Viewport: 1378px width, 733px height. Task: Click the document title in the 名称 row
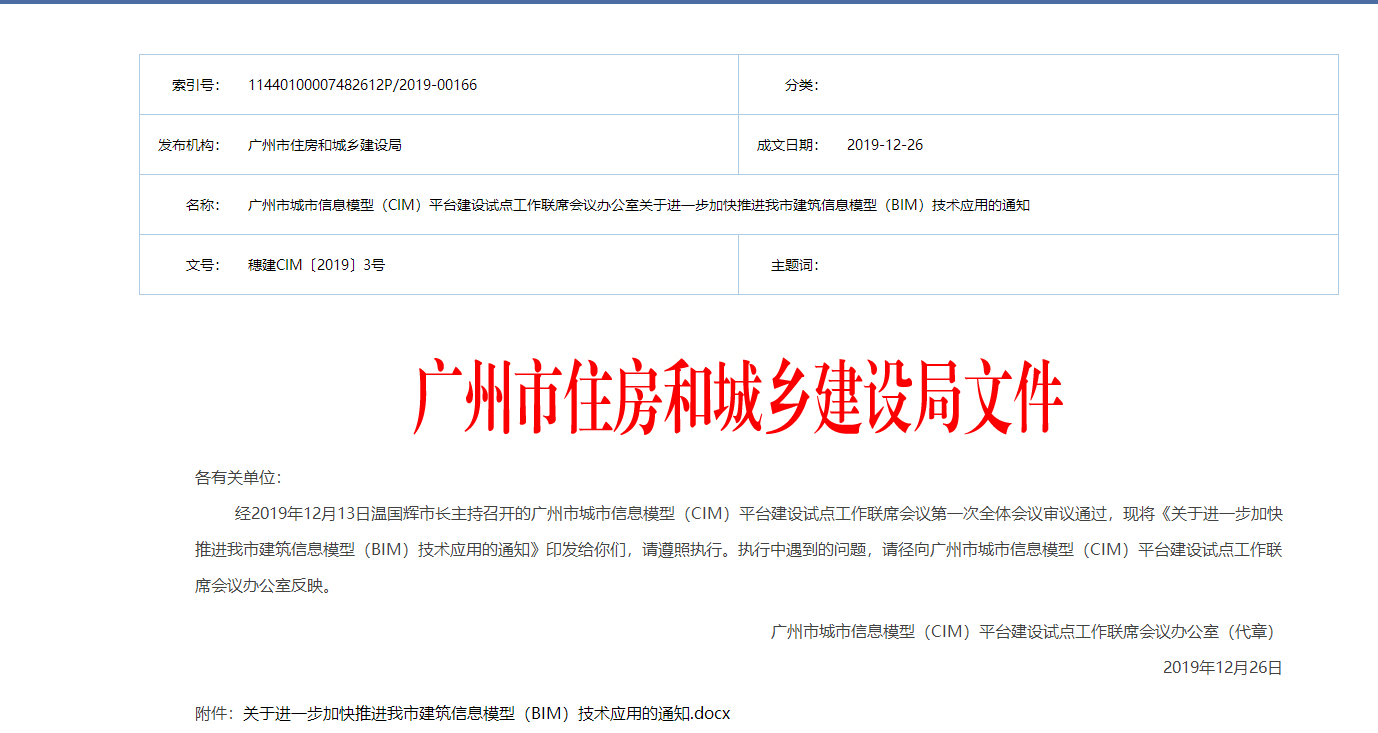pos(639,205)
